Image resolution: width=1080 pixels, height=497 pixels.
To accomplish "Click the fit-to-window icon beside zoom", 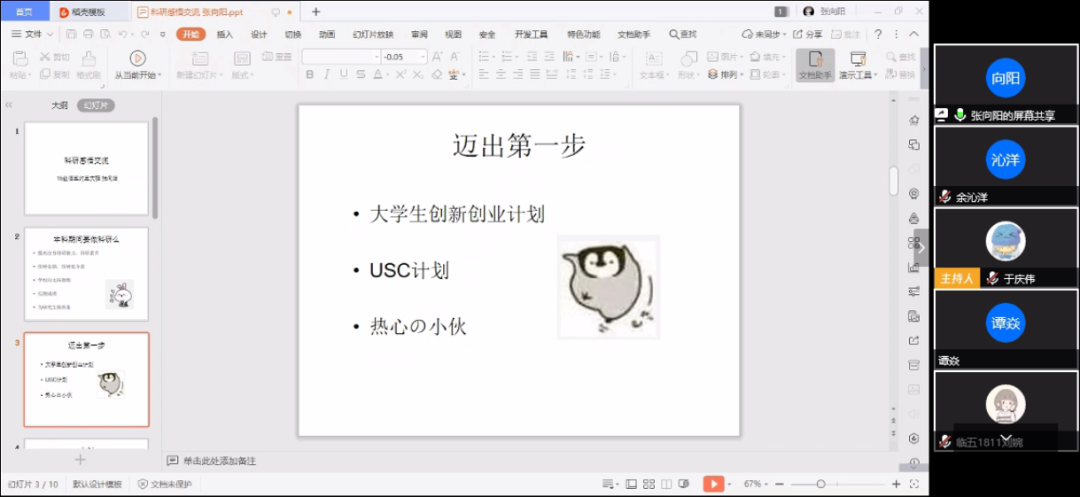I will tap(915, 484).
